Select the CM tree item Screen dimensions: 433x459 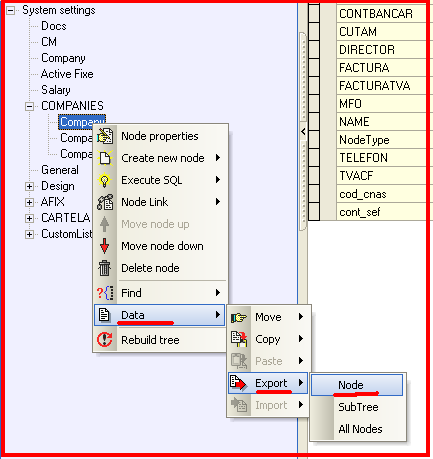click(x=49, y=42)
